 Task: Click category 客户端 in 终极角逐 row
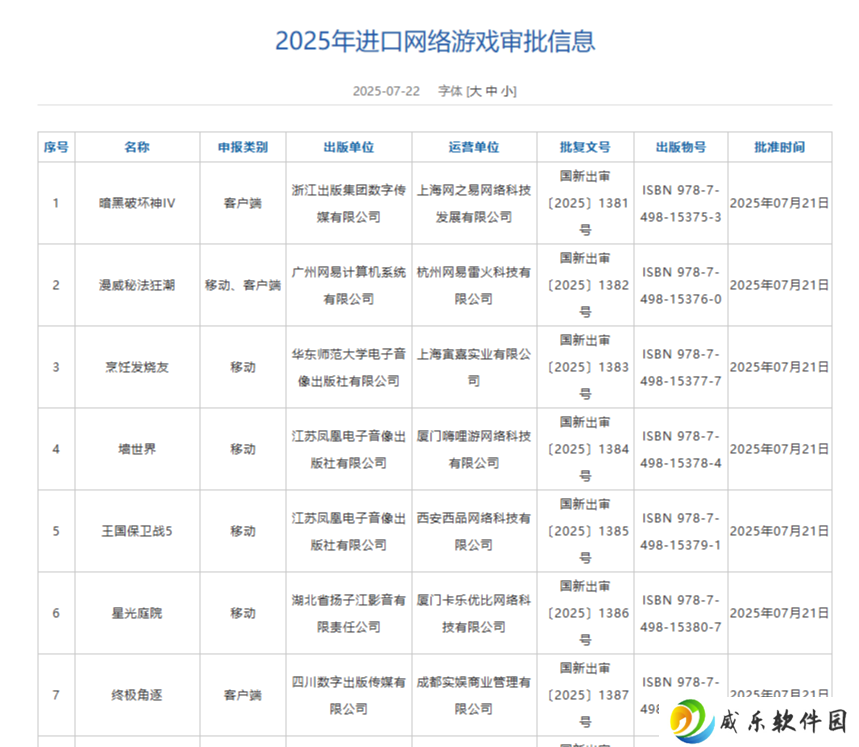(243, 696)
